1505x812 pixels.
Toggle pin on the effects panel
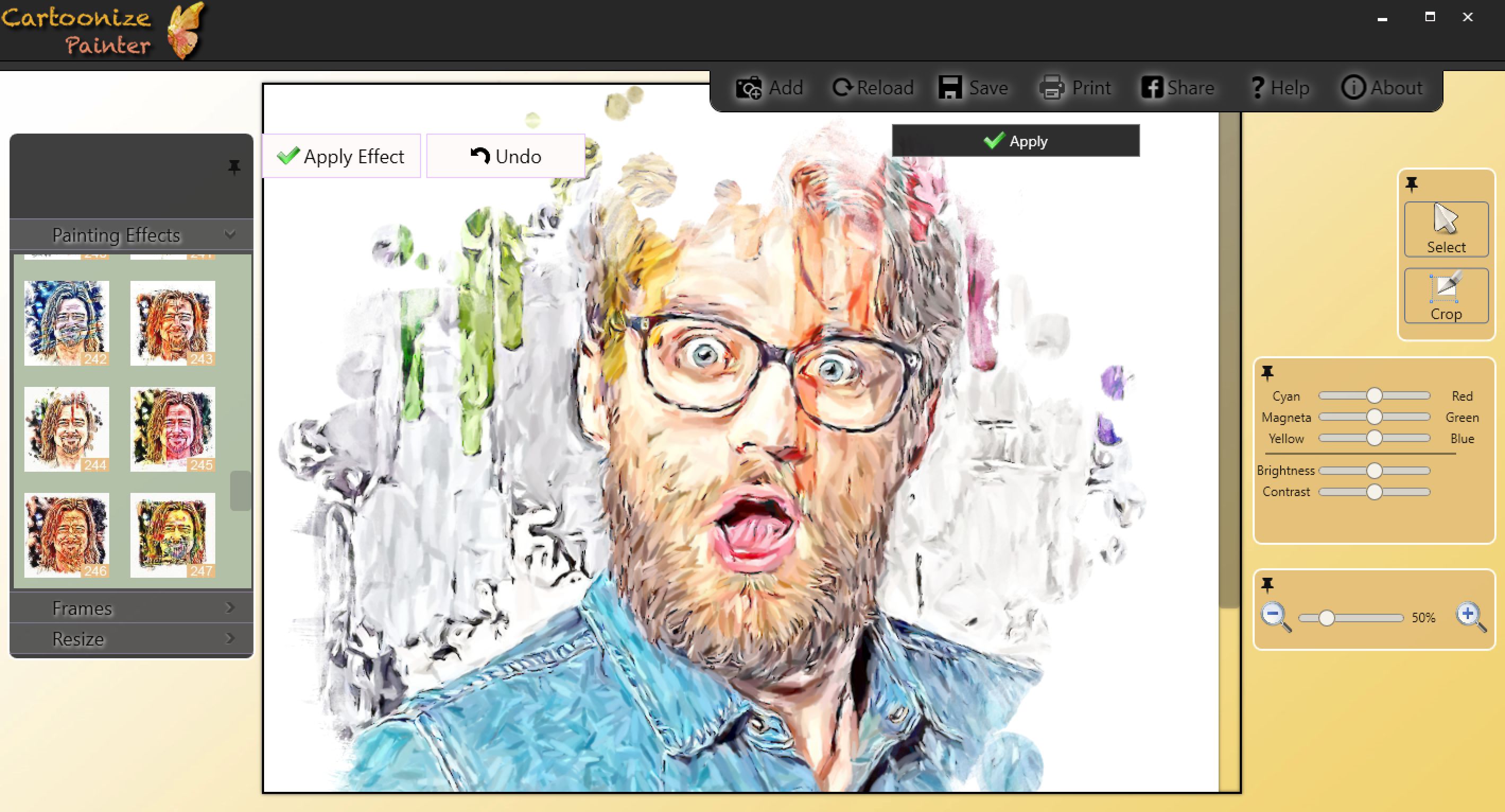click(x=234, y=167)
